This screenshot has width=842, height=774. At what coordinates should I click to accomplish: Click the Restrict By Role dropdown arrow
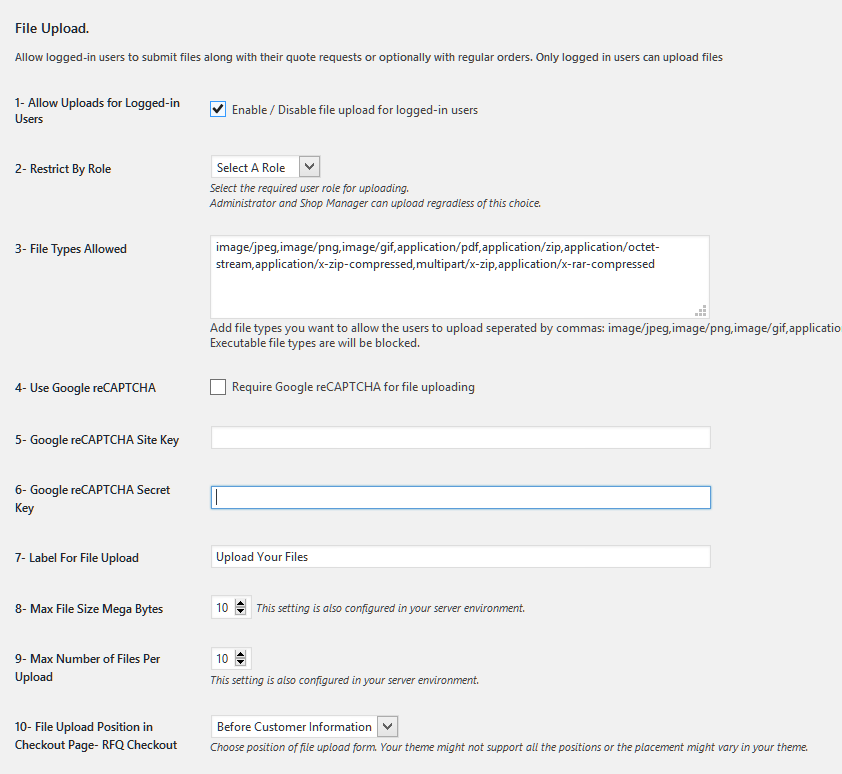309,167
